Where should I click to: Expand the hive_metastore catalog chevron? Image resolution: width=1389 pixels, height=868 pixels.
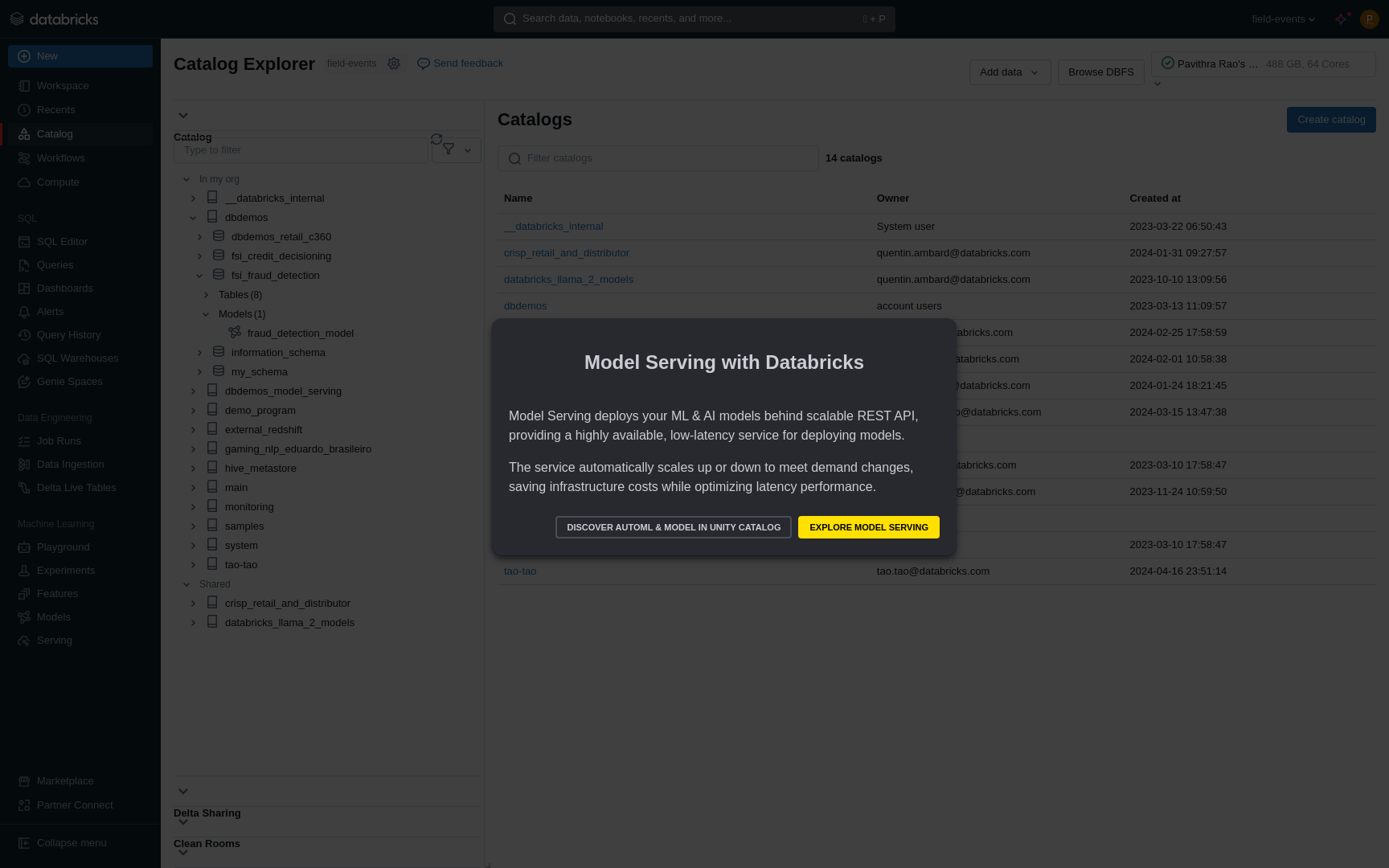(193, 469)
